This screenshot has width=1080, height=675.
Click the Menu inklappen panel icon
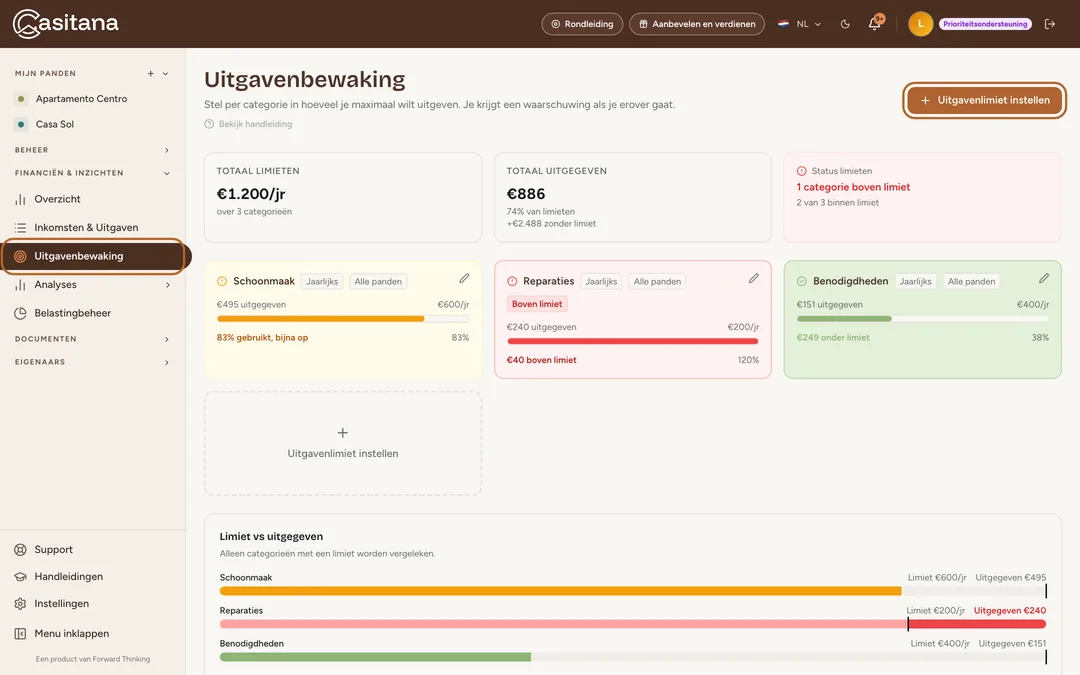point(20,634)
